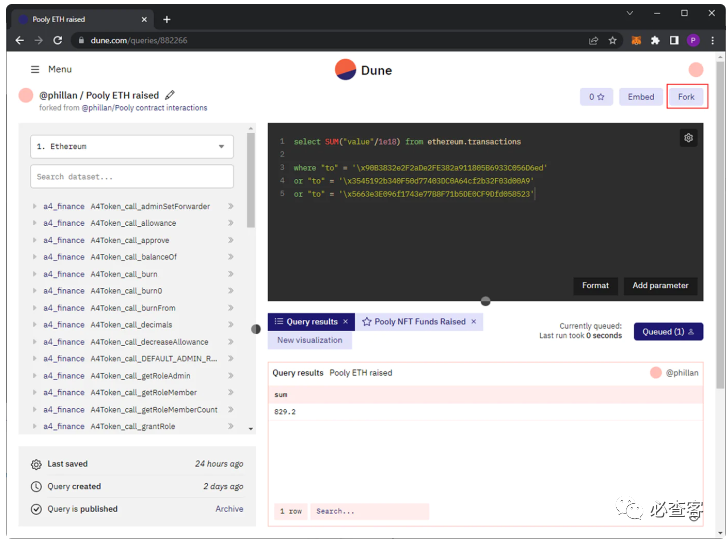Open query editor settings gear
Viewport: 727px width, 541px height.
pyautogui.click(x=689, y=138)
